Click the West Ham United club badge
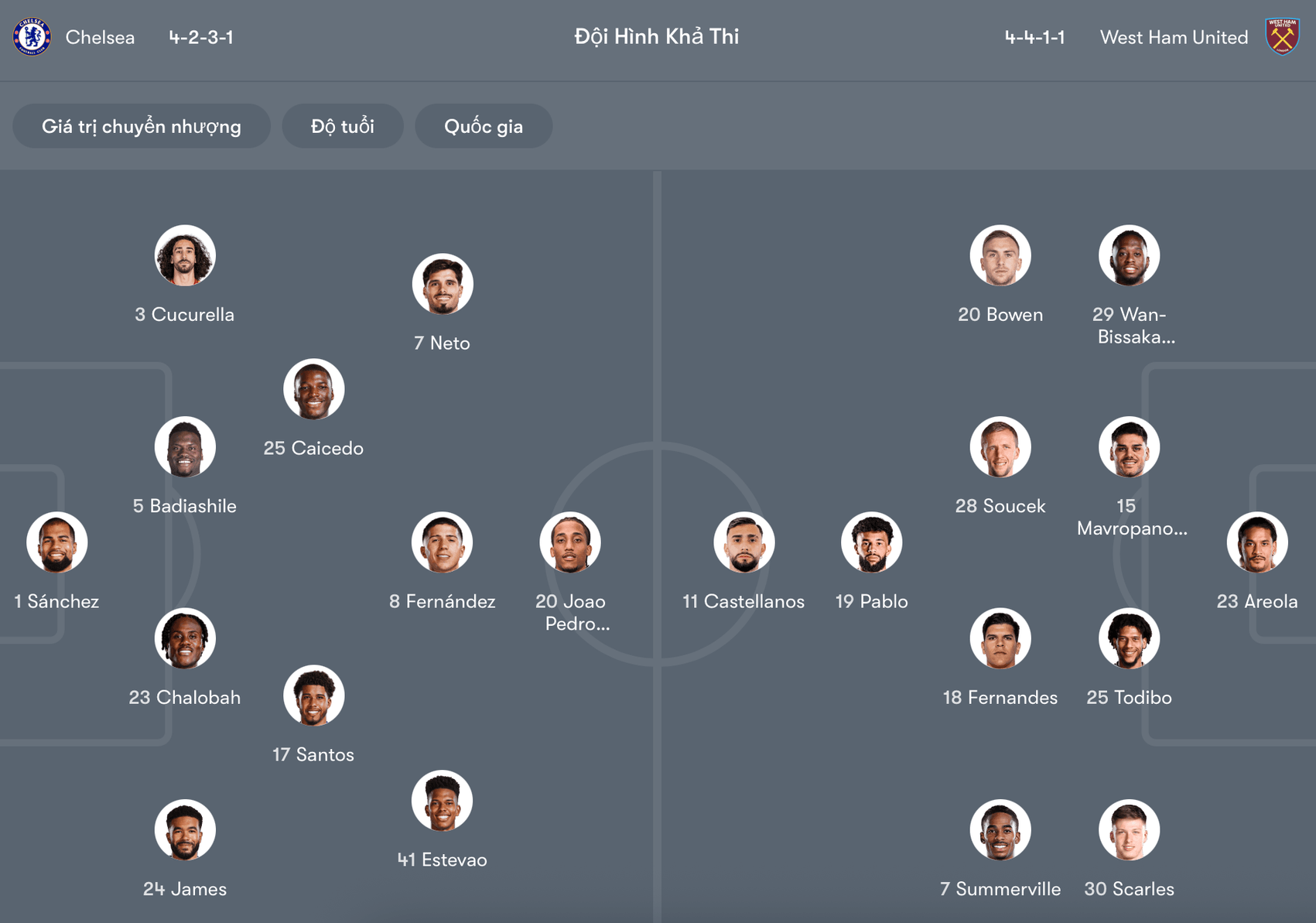1316x923 pixels. (1284, 36)
